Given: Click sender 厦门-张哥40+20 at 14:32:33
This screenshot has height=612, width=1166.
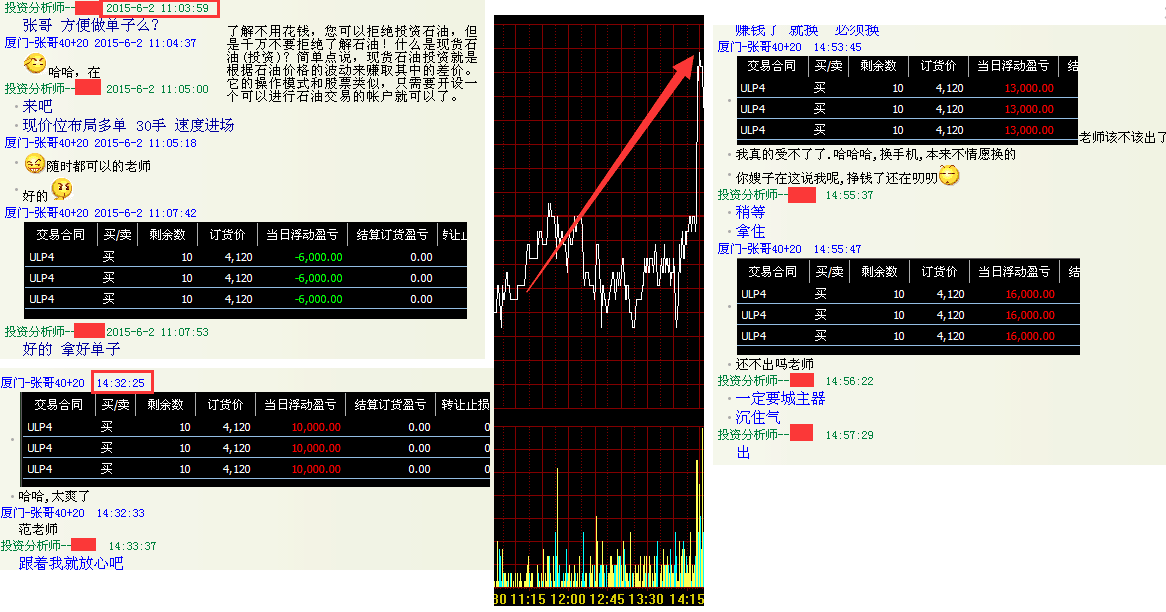Looking at the screenshot, I should [x=42, y=513].
